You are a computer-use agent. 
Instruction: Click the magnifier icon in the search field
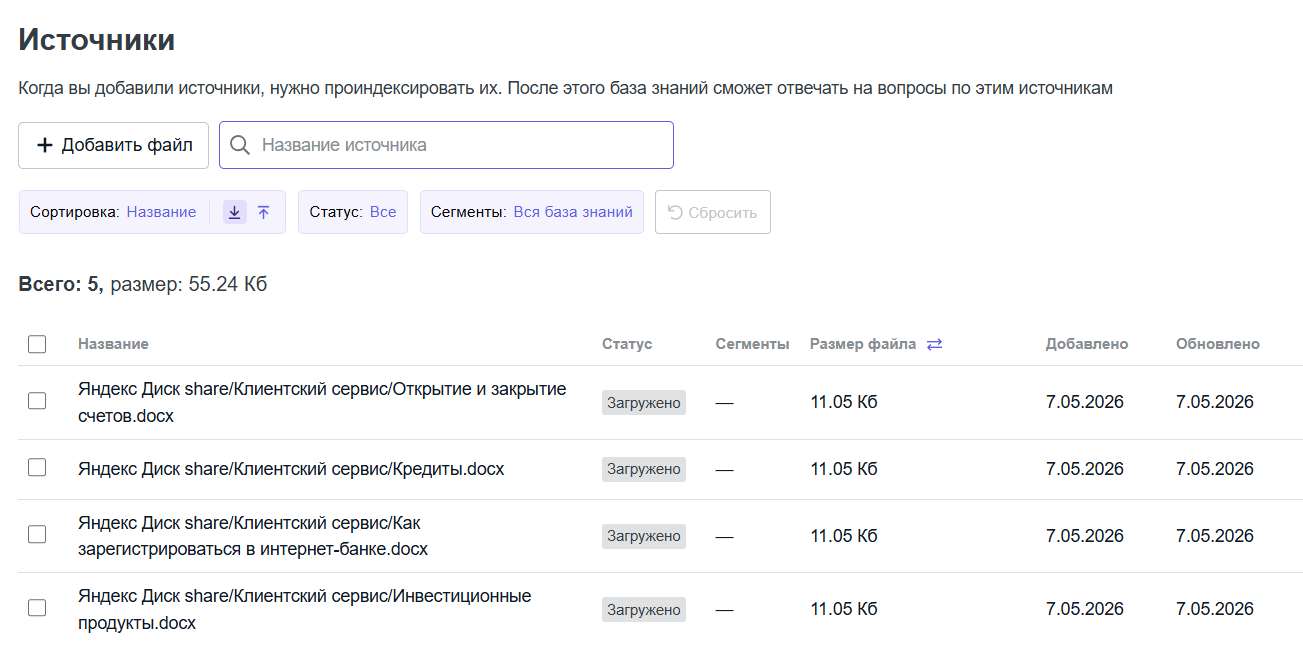240,145
